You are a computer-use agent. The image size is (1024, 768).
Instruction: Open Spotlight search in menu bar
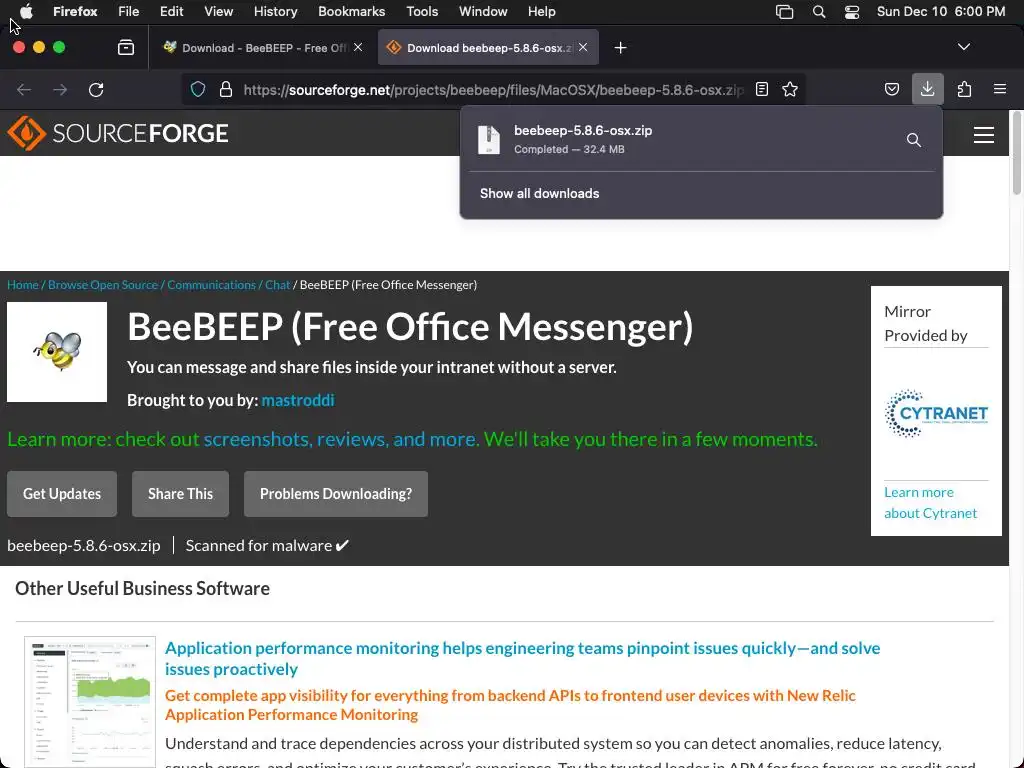818,12
